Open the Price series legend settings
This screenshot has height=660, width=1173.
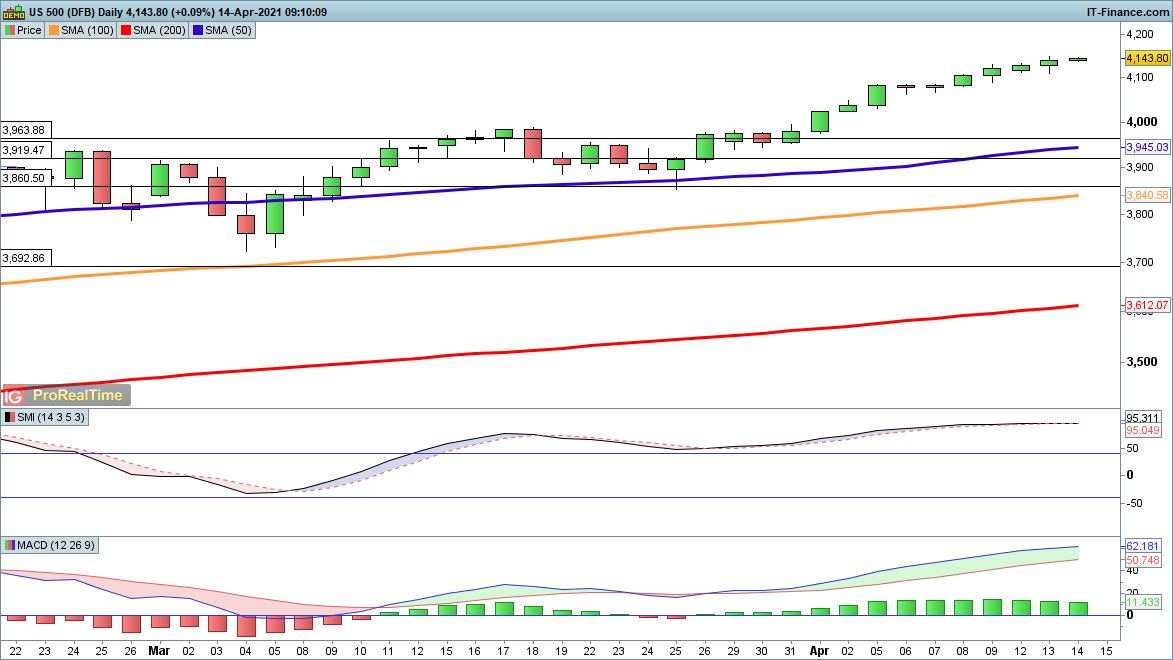click(x=23, y=30)
